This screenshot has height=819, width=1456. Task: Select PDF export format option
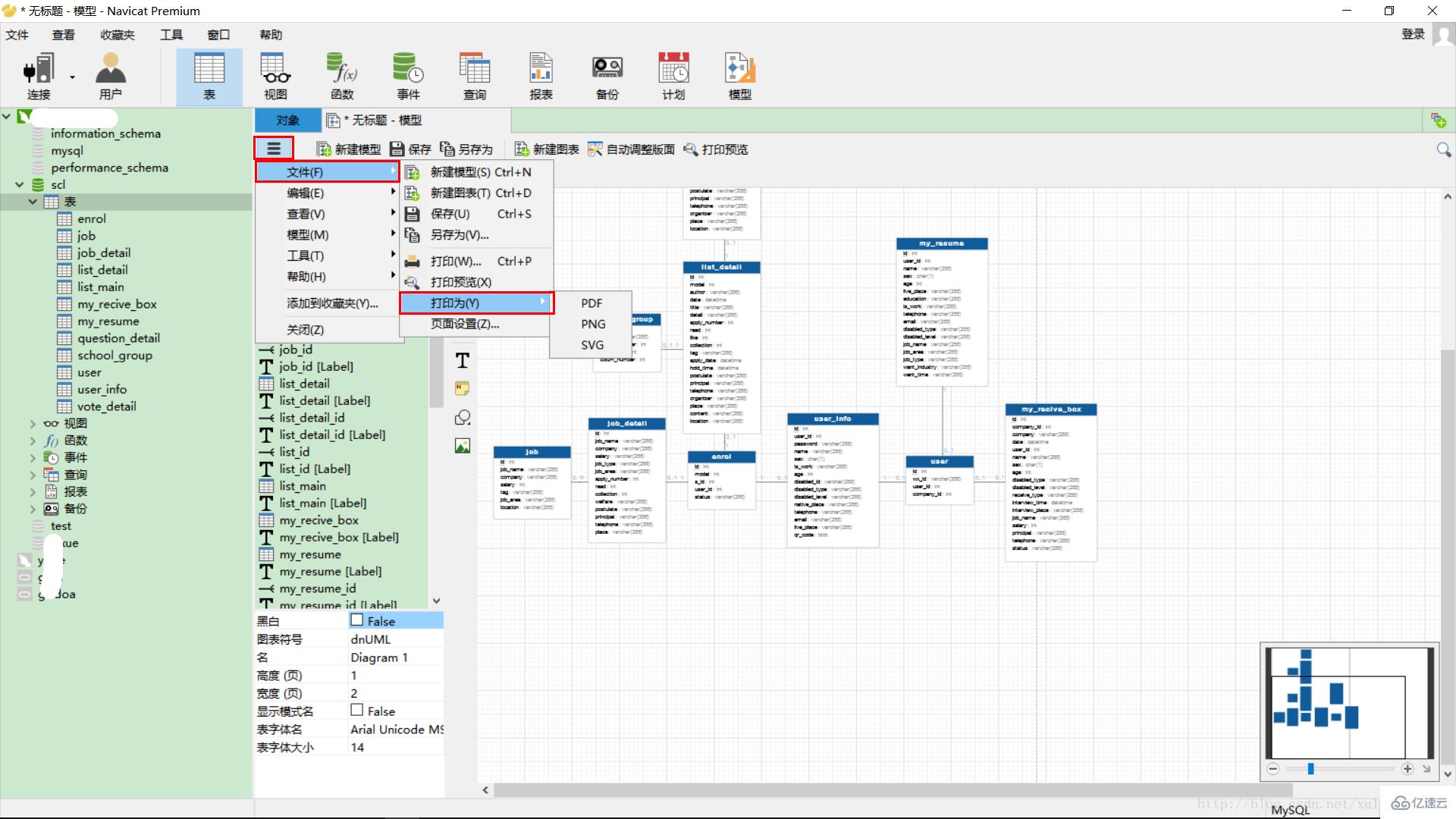[x=591, y=302]
